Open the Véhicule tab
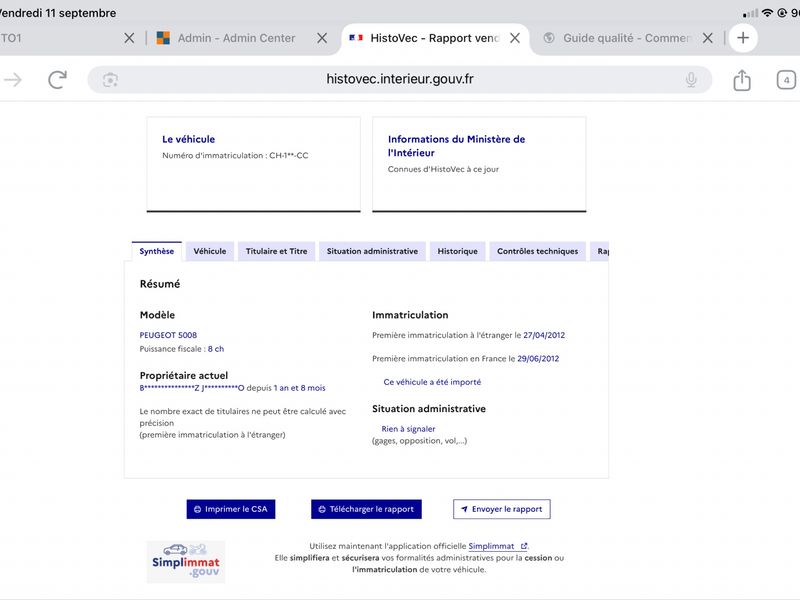This screenshot has height=600, width=800. 210,251
